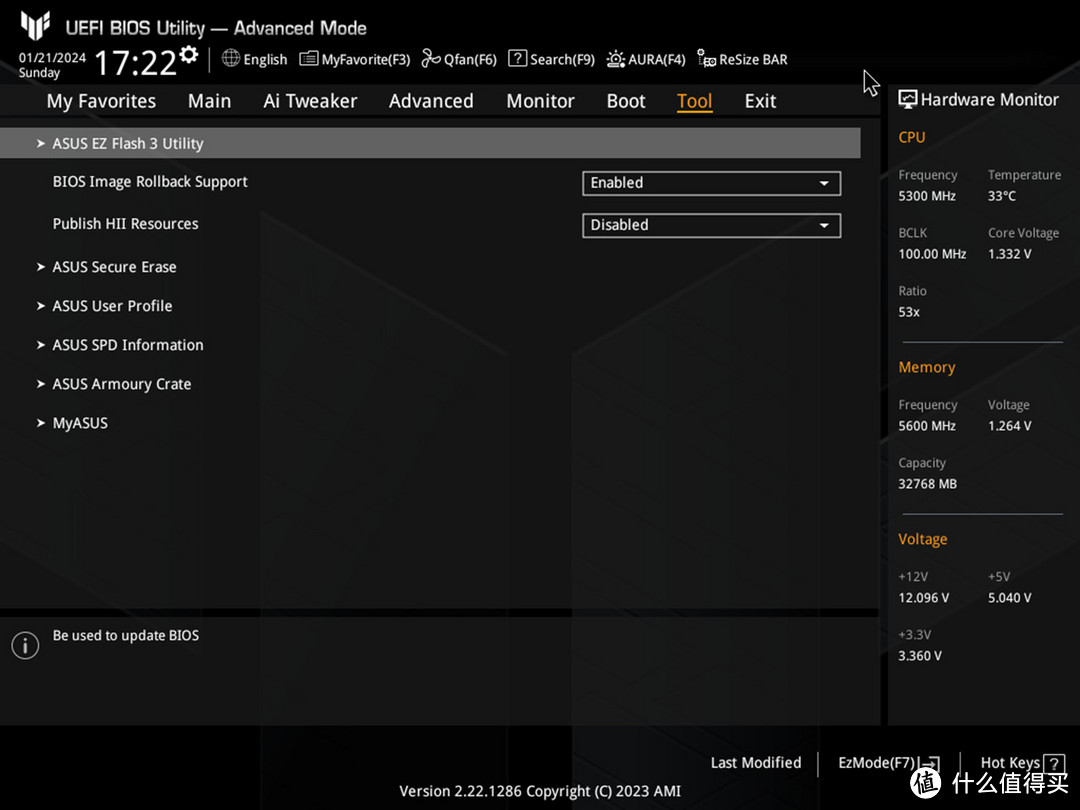Viewport: 1080px width, 810px height.
Task: Click the Qfan fan icon
Action: click(x=431, y=59)
